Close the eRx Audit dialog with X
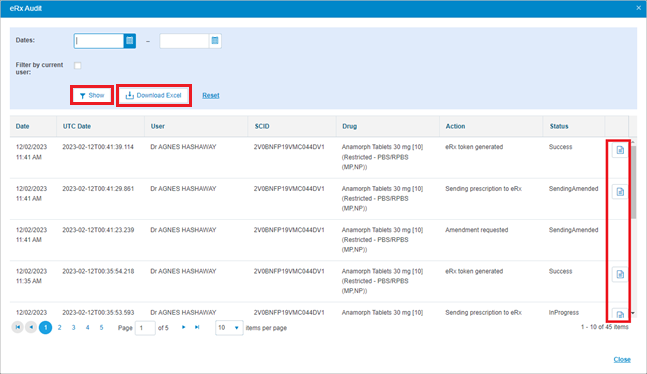This screenshot has width=647, height=374. tap(638, 8)
